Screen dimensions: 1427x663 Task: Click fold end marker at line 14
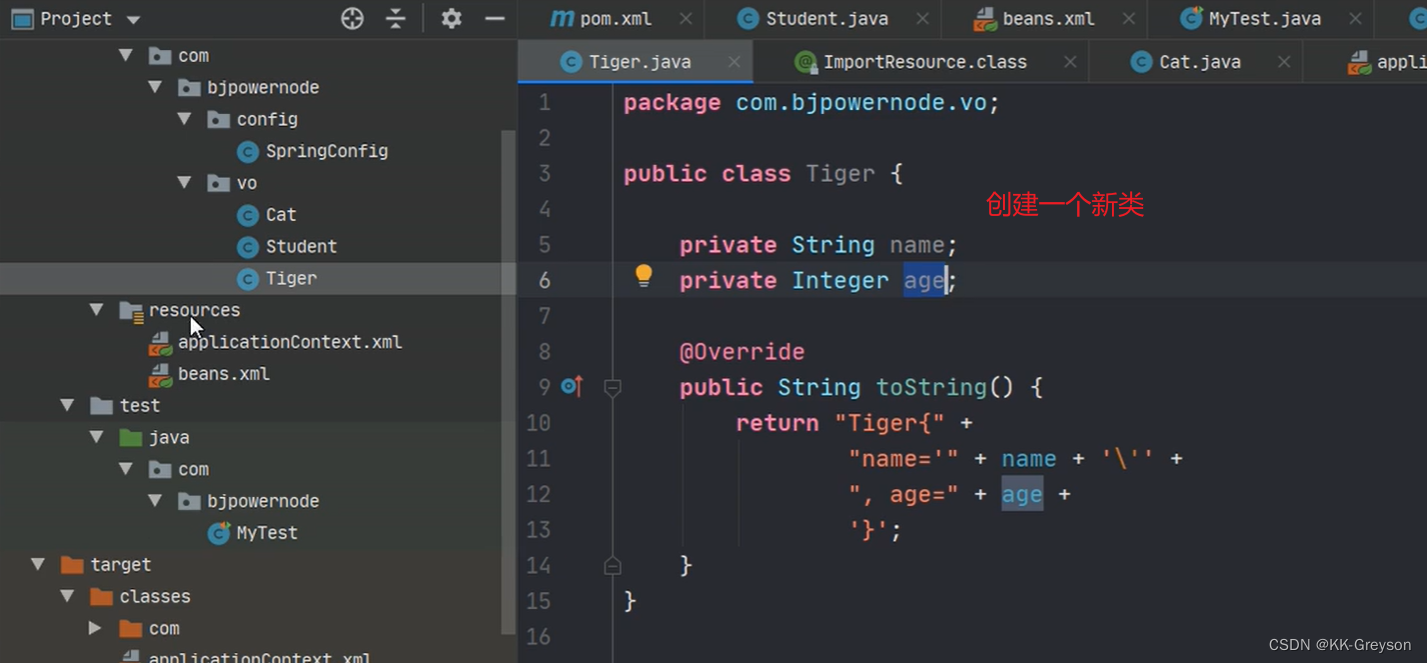(613, 566)
